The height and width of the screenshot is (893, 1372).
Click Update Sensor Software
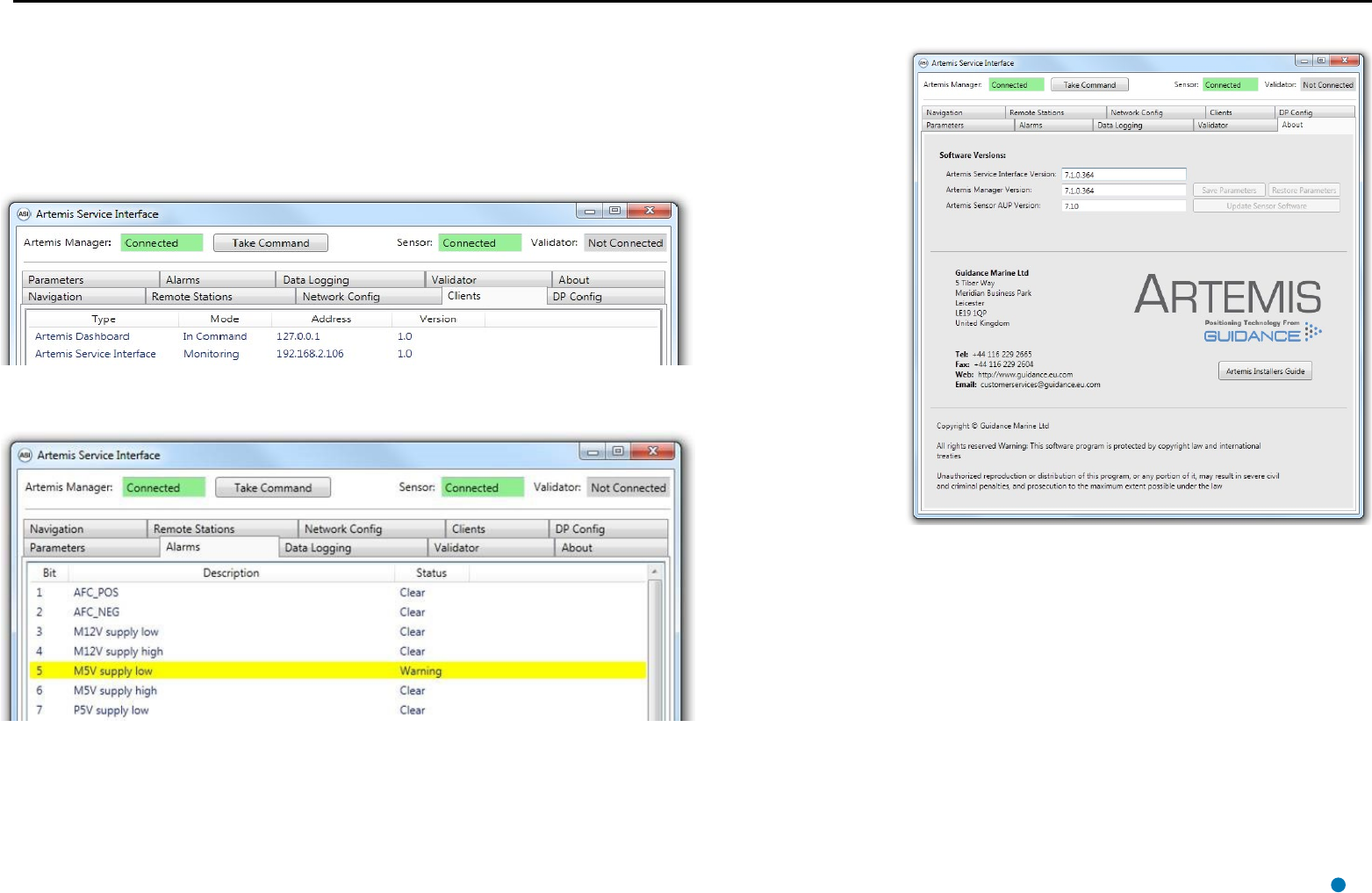pos(1266,205)
